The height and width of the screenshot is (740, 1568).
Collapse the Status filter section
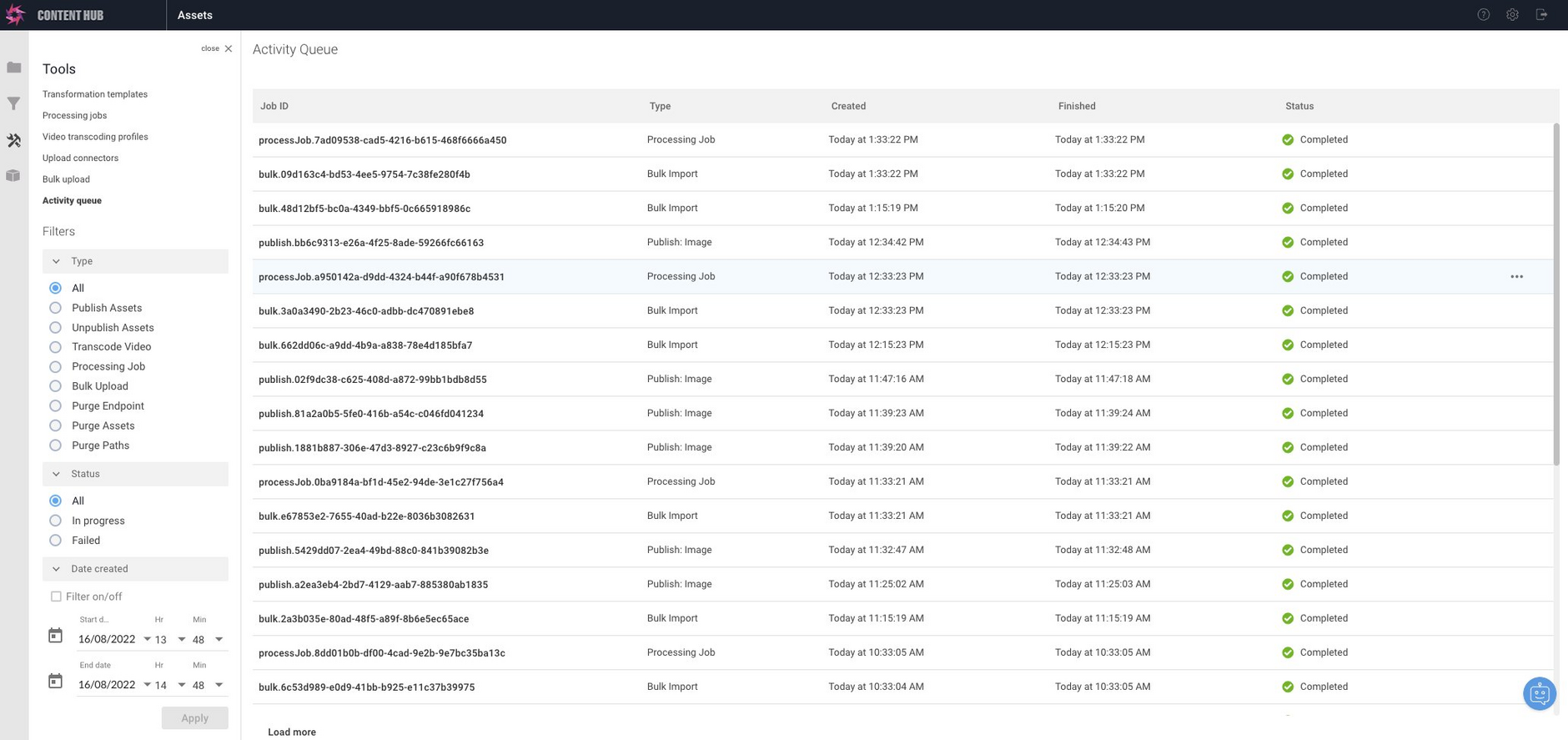click(x=135, y=474)
